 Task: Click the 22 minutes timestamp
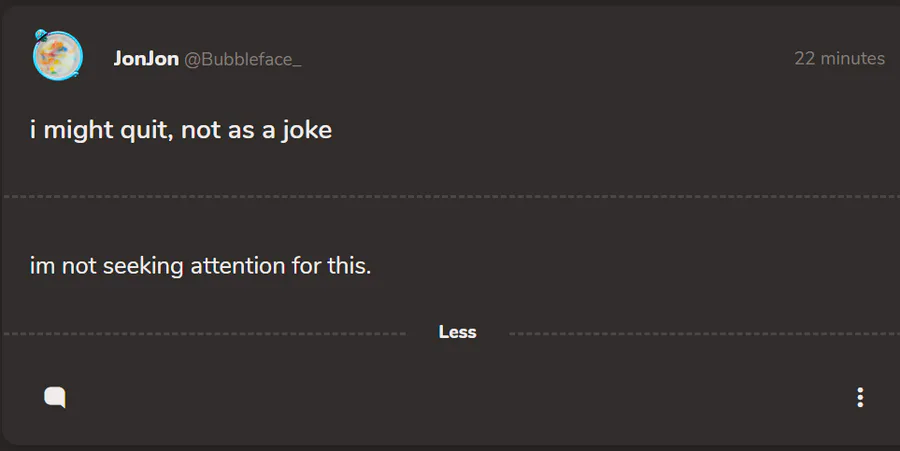(839, 59)
